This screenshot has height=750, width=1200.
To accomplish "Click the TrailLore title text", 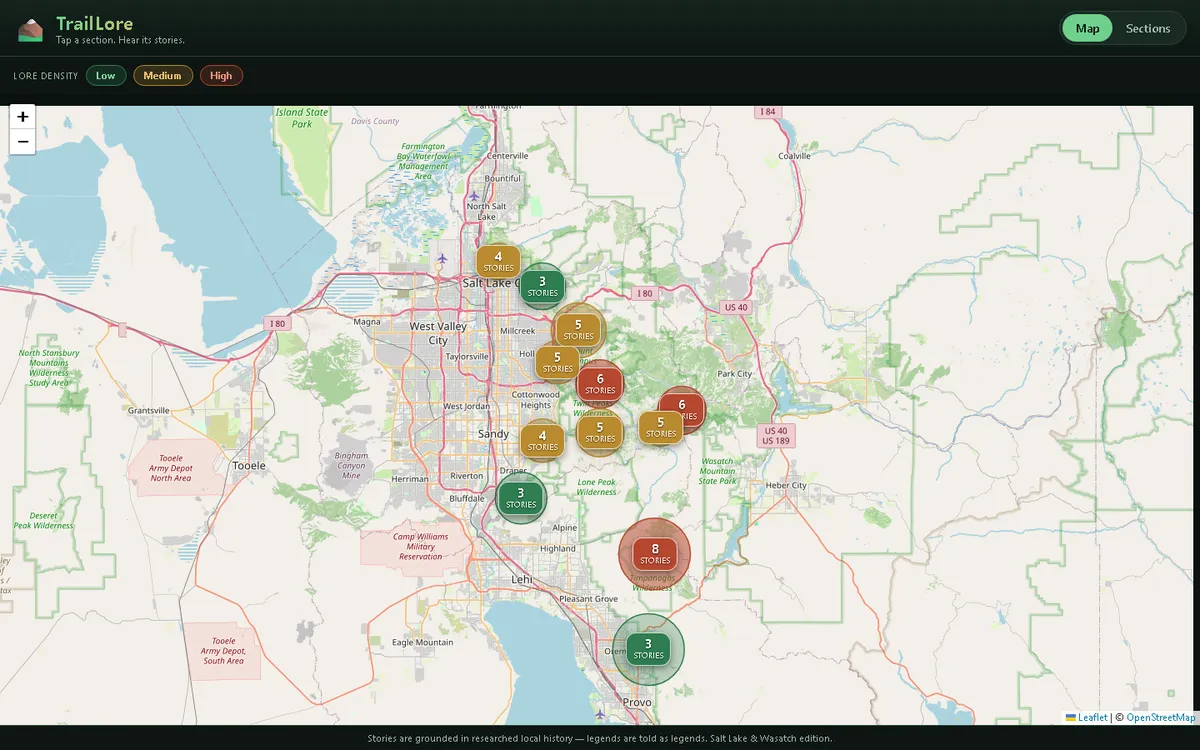I will click(x=94, y=23).
